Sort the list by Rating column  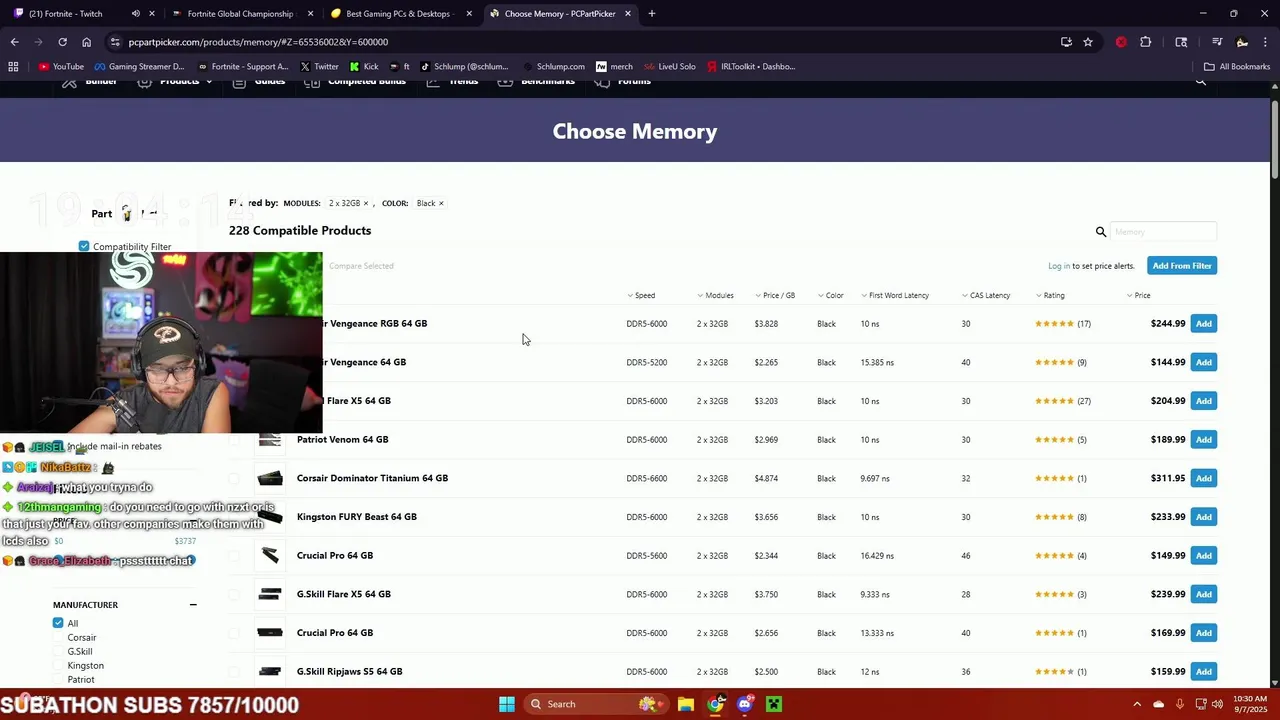point(1050,295)
